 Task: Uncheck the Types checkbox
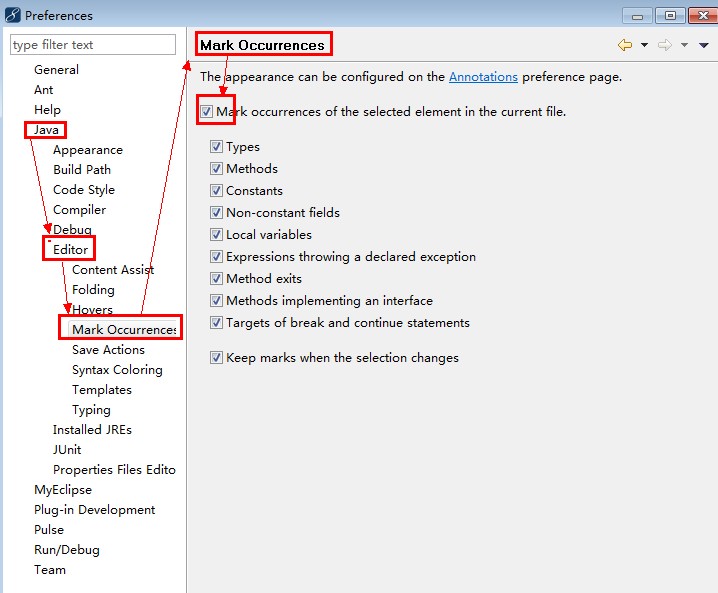[216, 147]
